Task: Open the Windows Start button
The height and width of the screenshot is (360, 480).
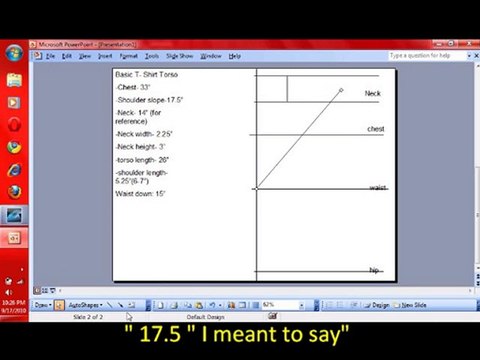Action: (14, 53)
